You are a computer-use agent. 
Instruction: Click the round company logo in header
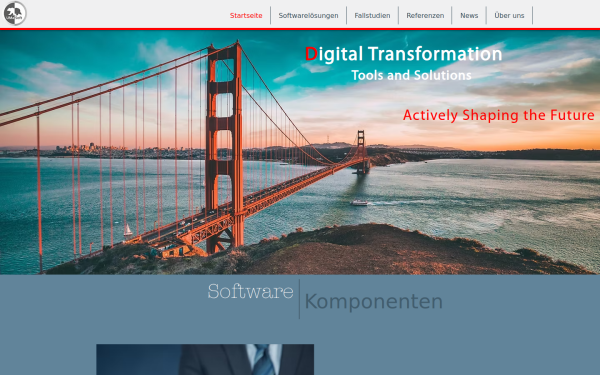click(x=15, y=13)
